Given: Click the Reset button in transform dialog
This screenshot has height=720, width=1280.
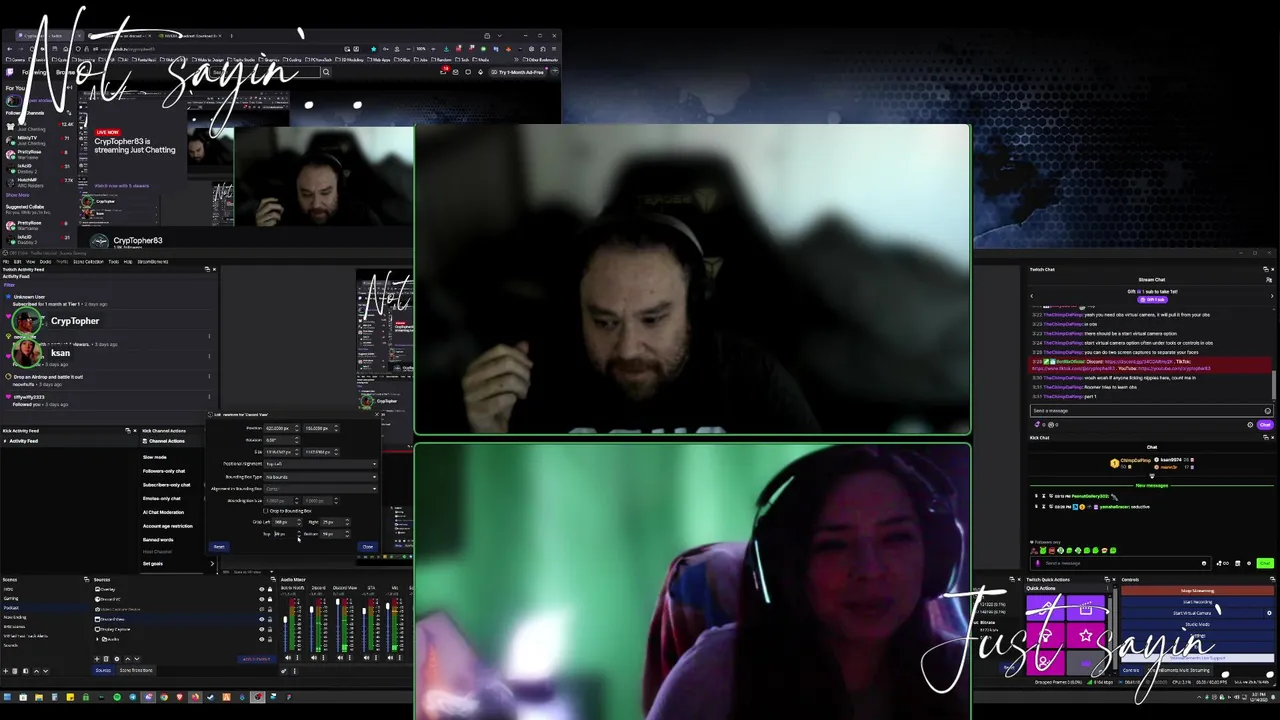Looking at the screenshot, I should pos(219,547).
